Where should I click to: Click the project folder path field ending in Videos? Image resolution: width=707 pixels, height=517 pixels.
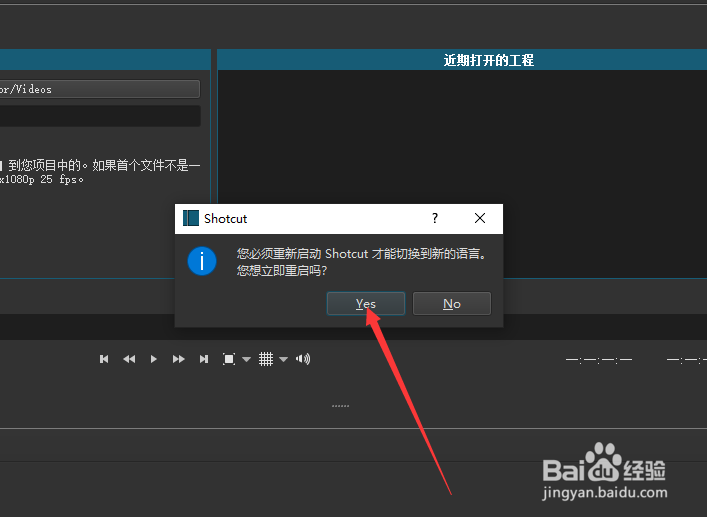point(100,89)
